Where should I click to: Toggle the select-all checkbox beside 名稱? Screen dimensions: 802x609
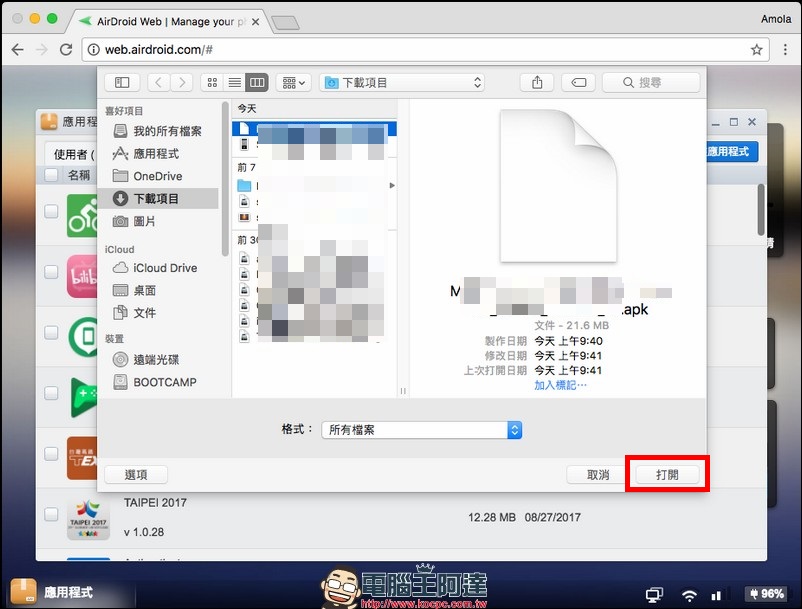coord(51,175)
